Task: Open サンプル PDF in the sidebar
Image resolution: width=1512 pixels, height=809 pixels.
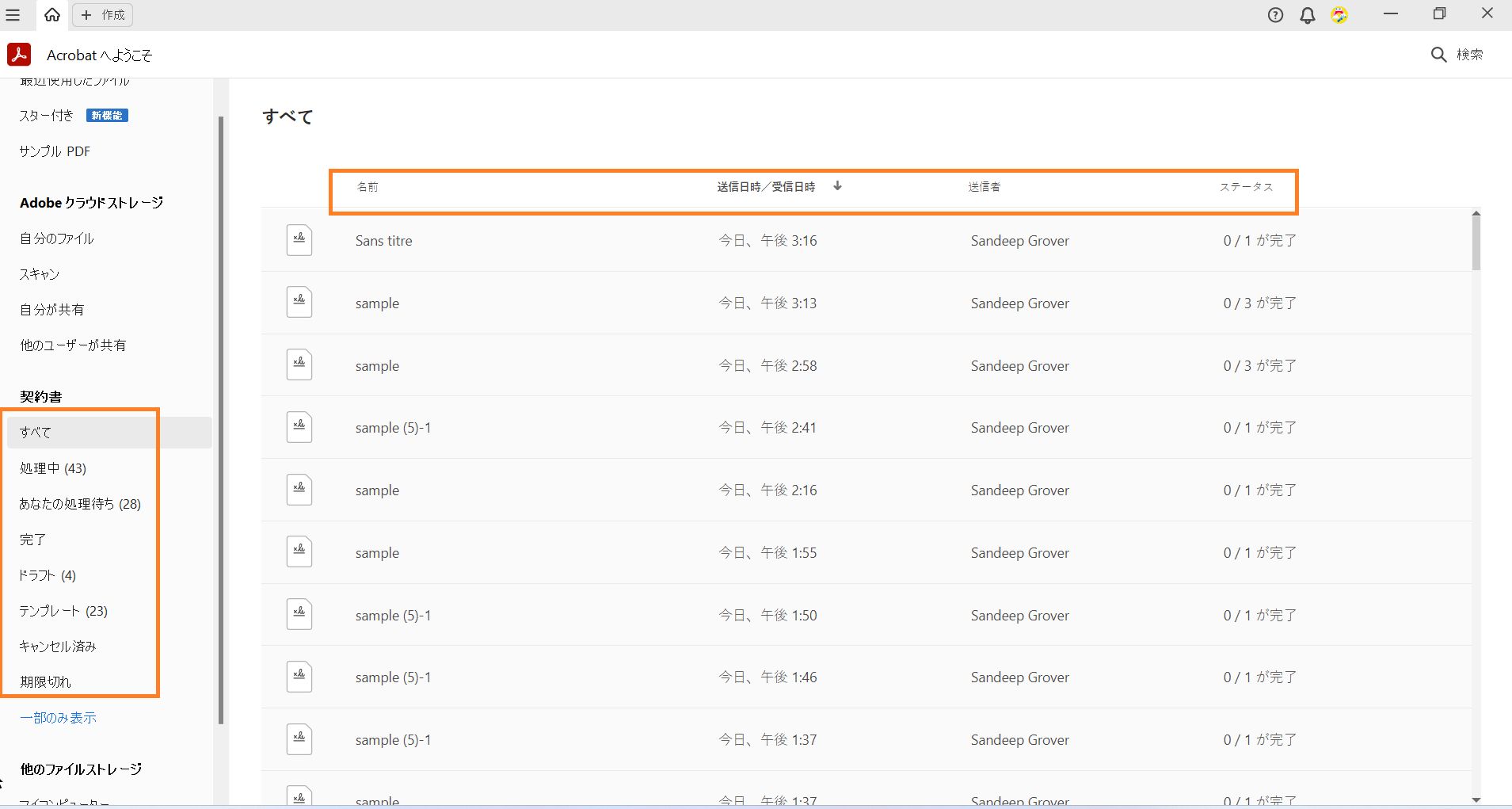Action: (55, 151)
